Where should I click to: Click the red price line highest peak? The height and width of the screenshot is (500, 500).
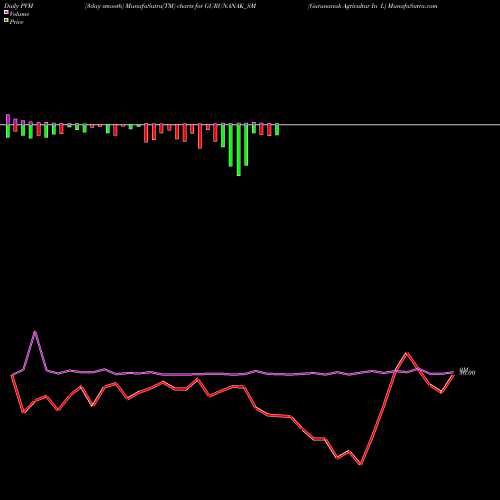[x=407, y=353]
